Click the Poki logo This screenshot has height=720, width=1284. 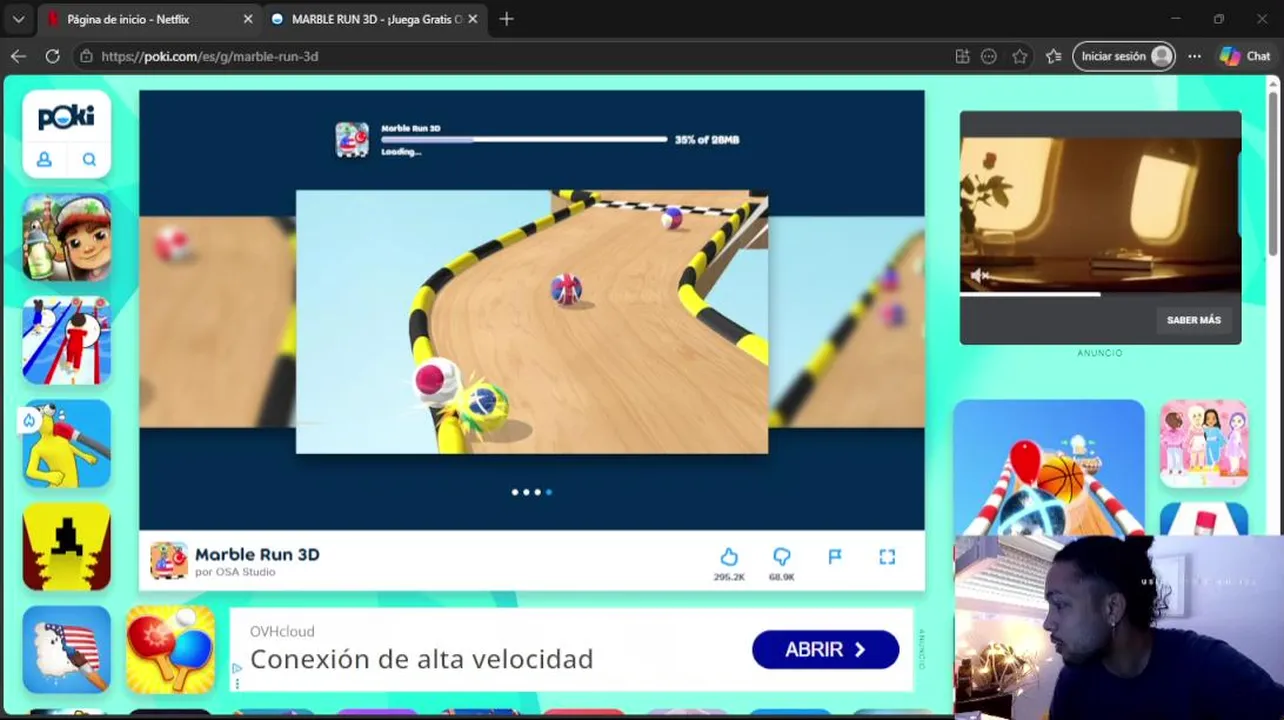point(66,117)
